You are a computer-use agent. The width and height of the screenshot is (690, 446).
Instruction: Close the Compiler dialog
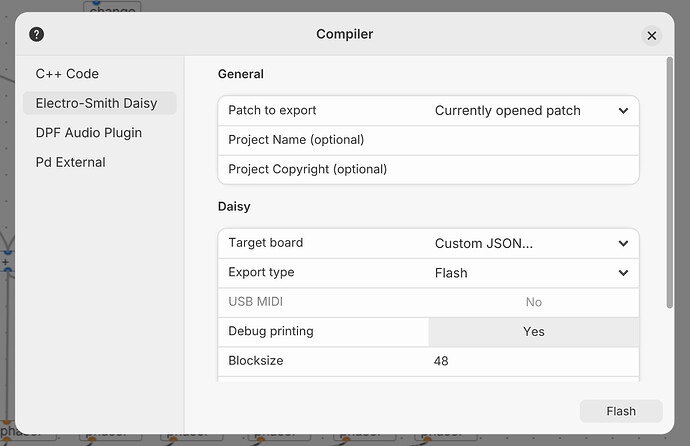pos(652,36)
